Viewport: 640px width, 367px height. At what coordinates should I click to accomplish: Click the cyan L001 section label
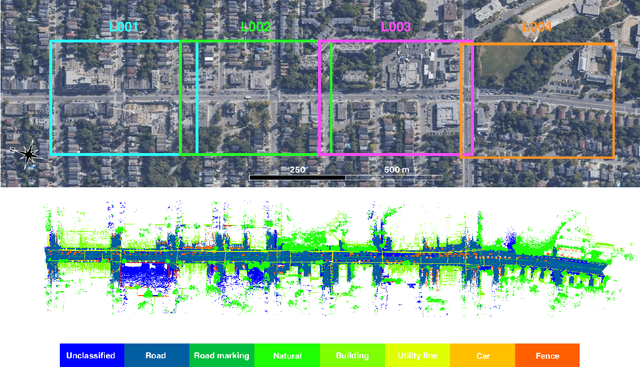[124, 27]
